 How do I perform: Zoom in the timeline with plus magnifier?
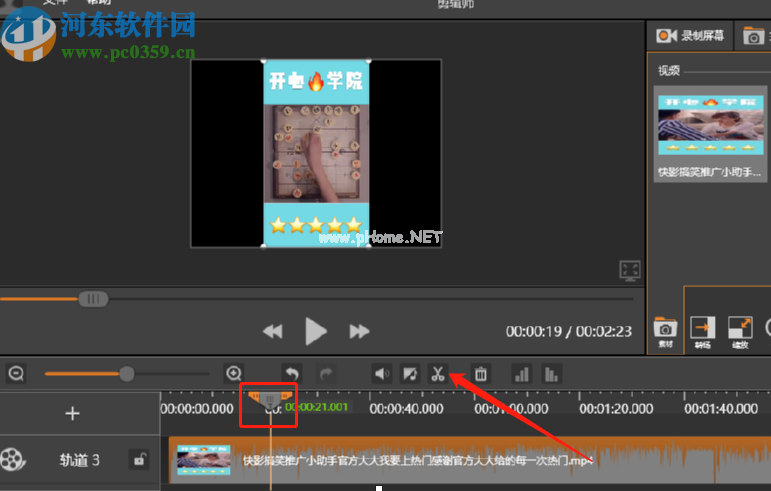click(234, 374)
